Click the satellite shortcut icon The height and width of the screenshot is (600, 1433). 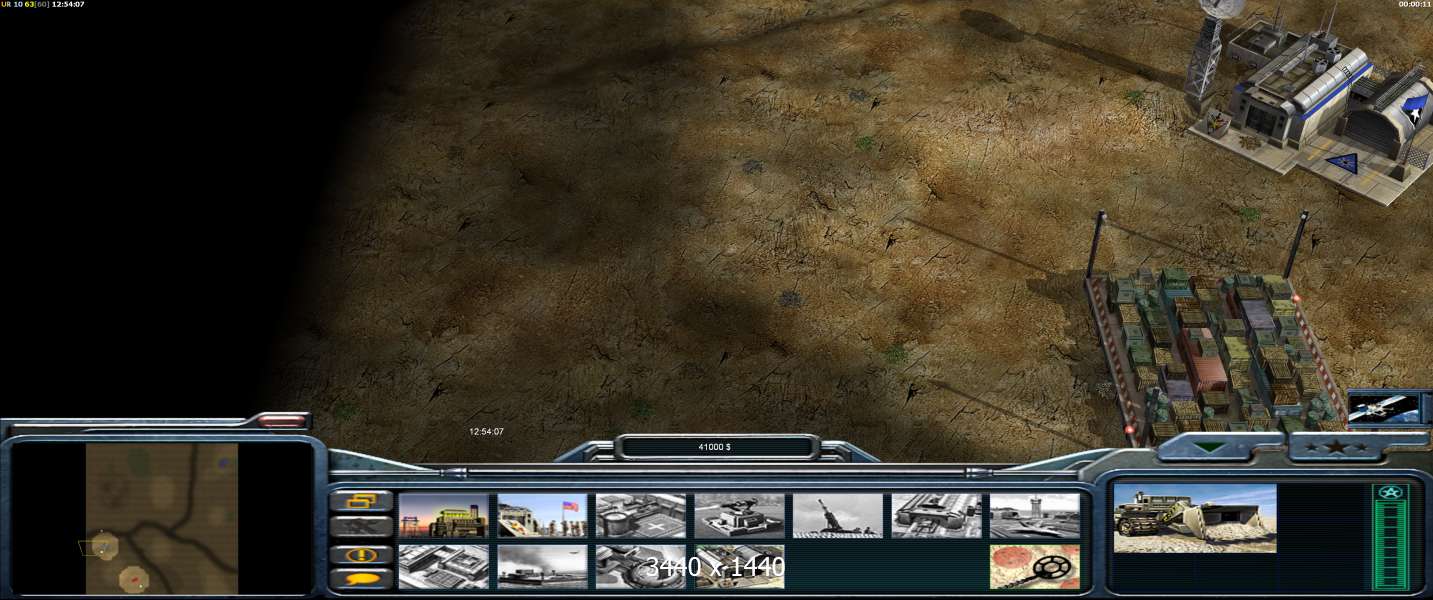point(1384,407)
